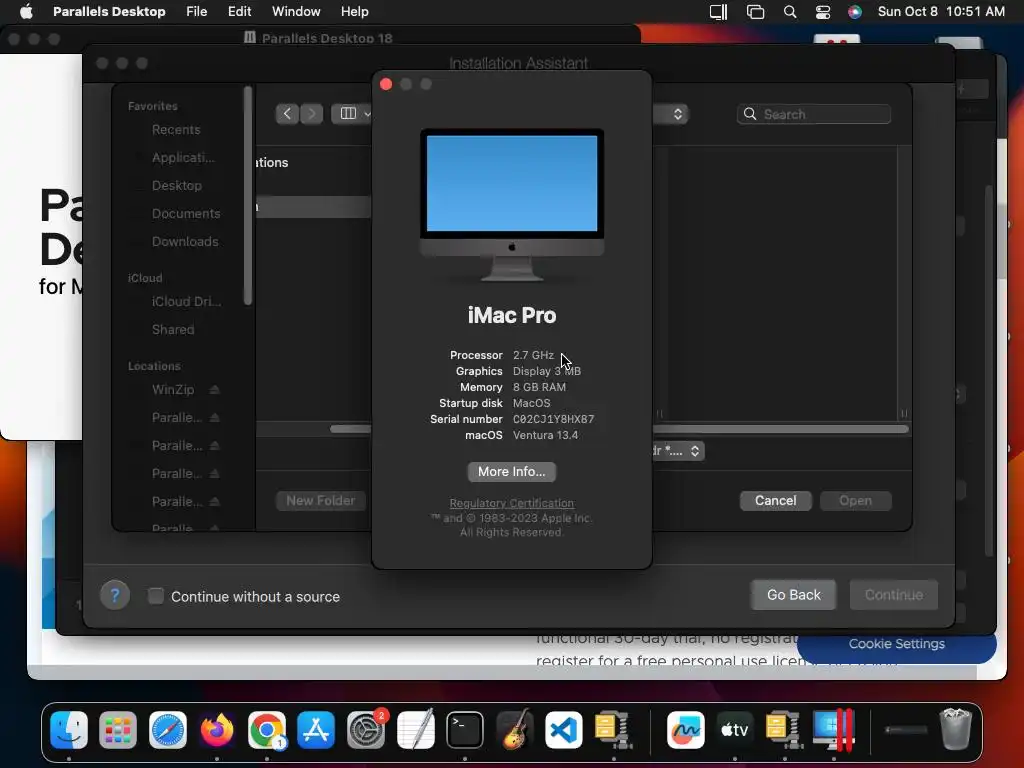
Task: Select Downloads in the sidebar
Action: point(185,242)
